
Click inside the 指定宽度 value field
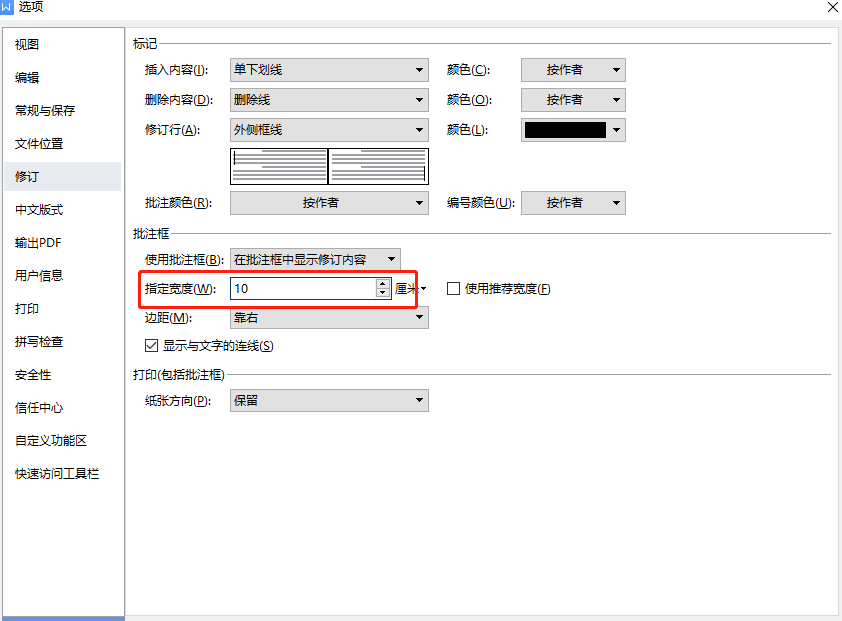[x=300, y=288]
